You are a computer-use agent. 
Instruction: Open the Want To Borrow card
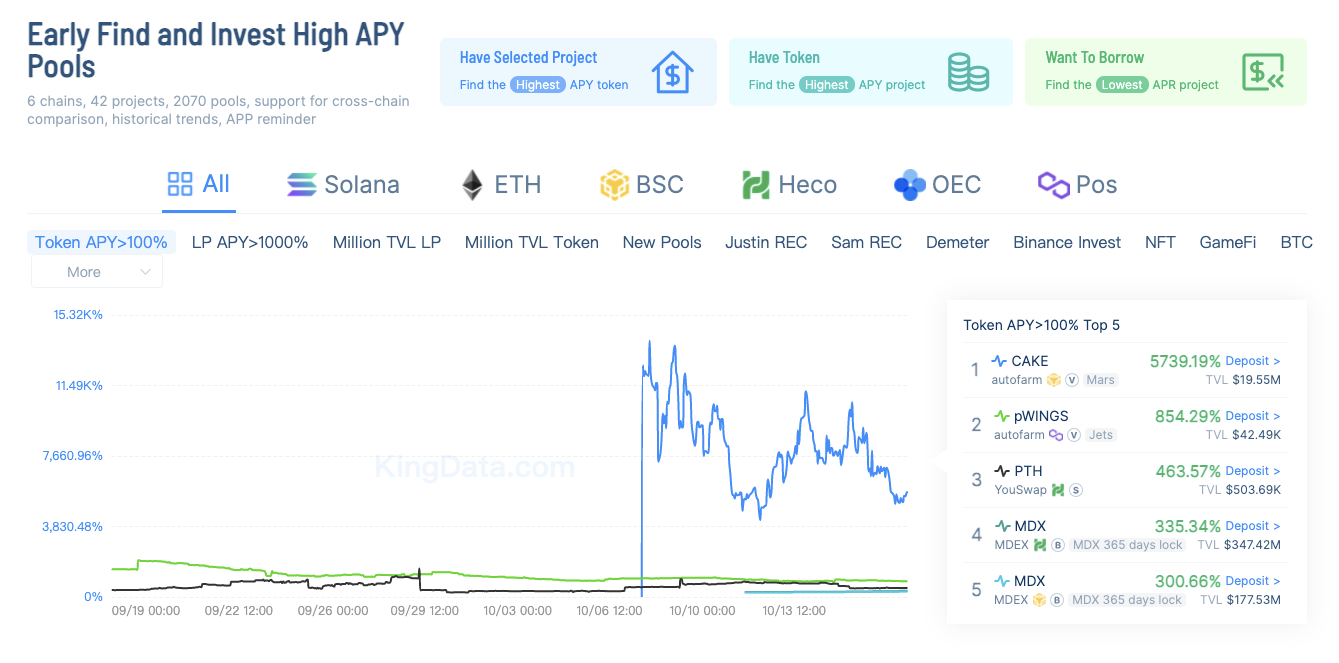(1166, 72)
